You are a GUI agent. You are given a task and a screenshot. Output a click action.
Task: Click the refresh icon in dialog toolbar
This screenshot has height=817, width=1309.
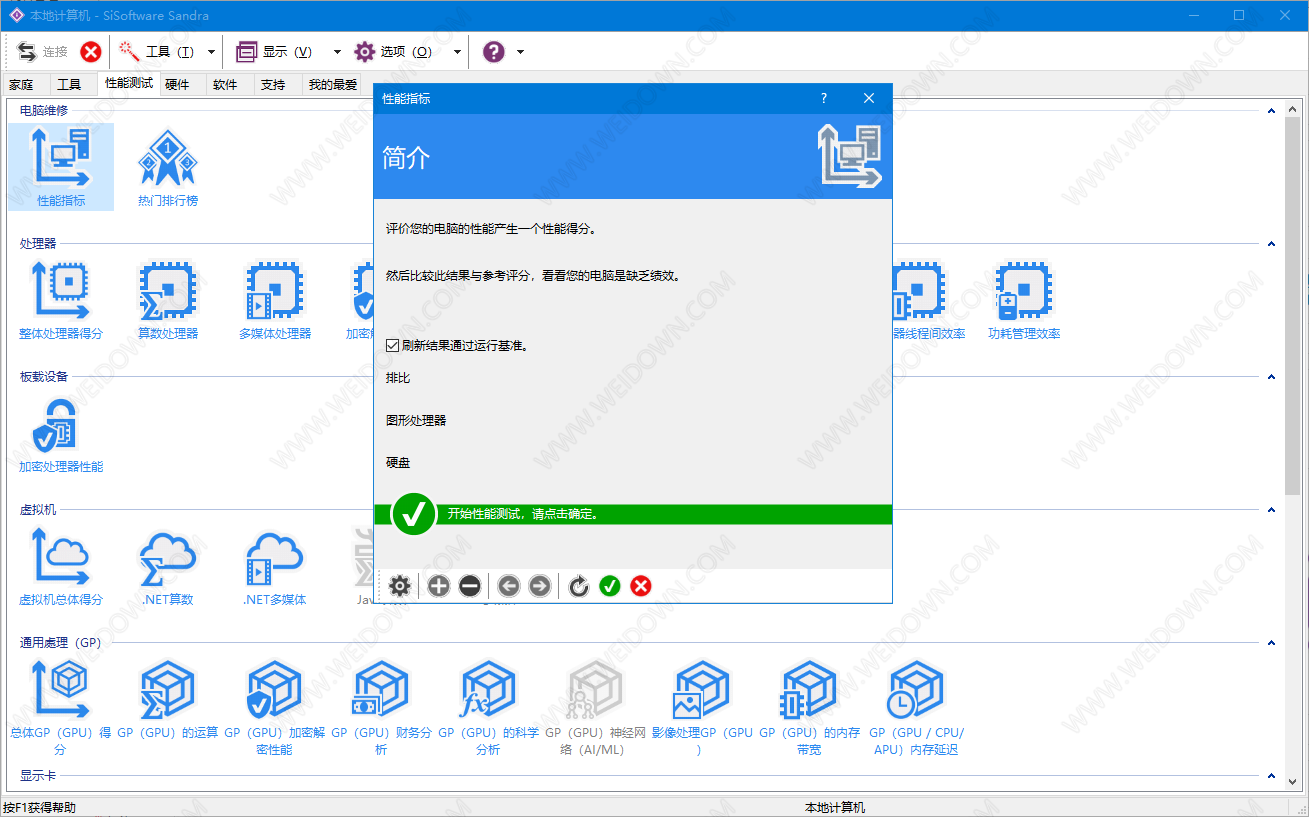pyautogui.click(x=578, y=586)
